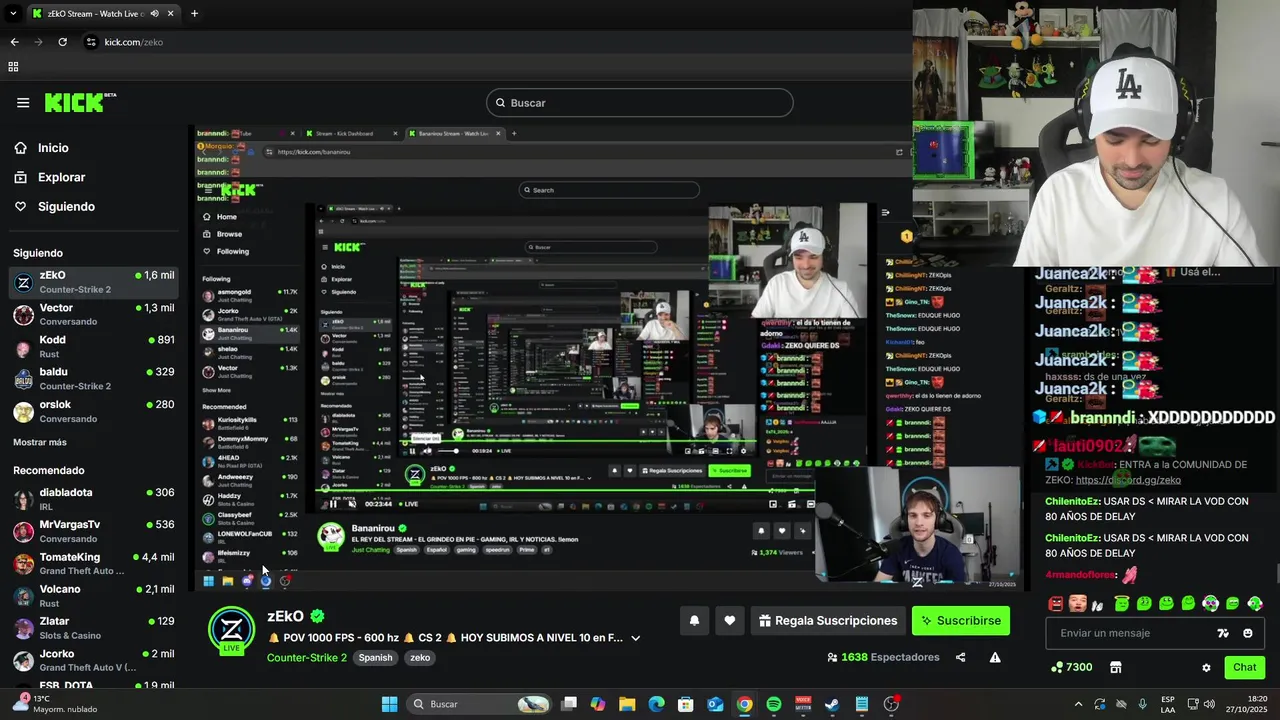Open Steam from the taskbar
The height and width of the screenshot is (720, 1280).
click(832, 704)
